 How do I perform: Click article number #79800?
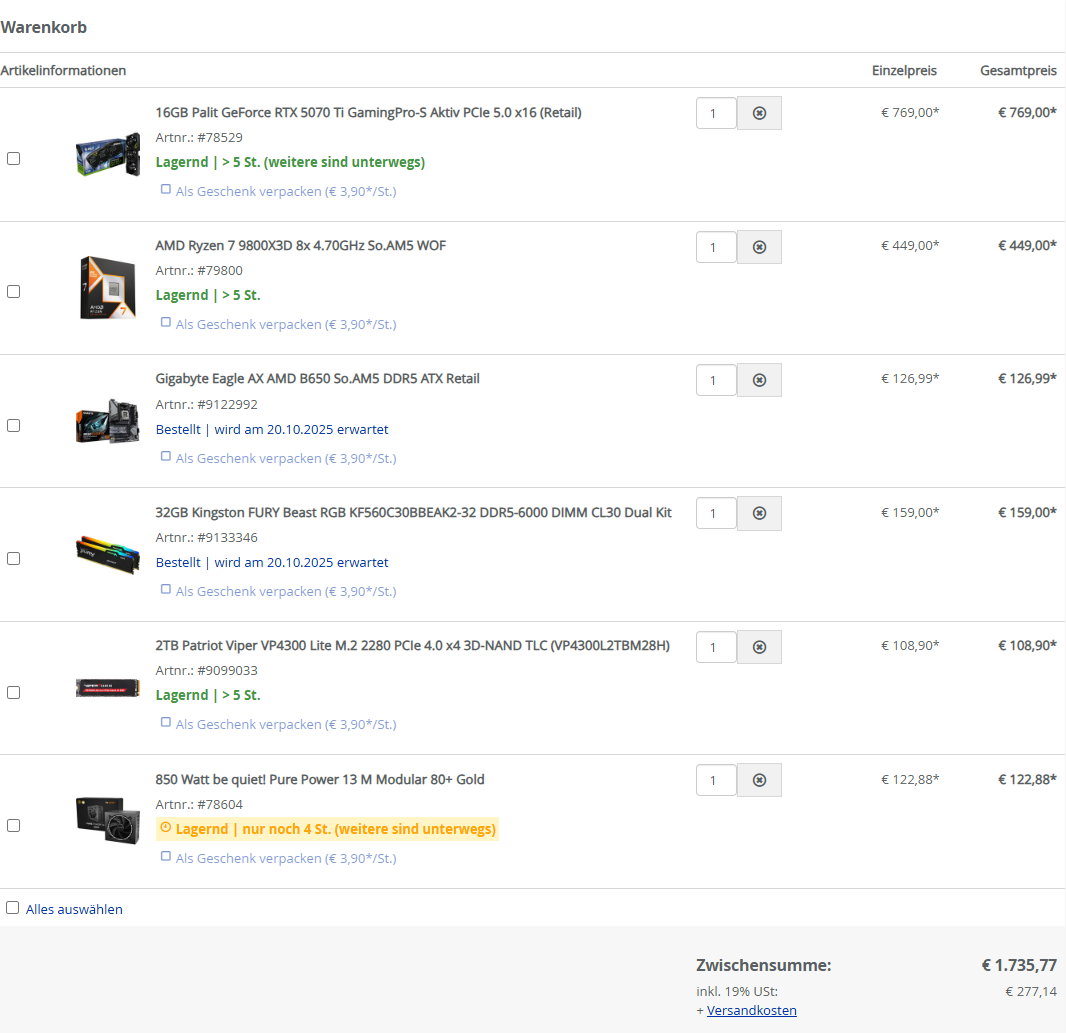pos(220,271)
